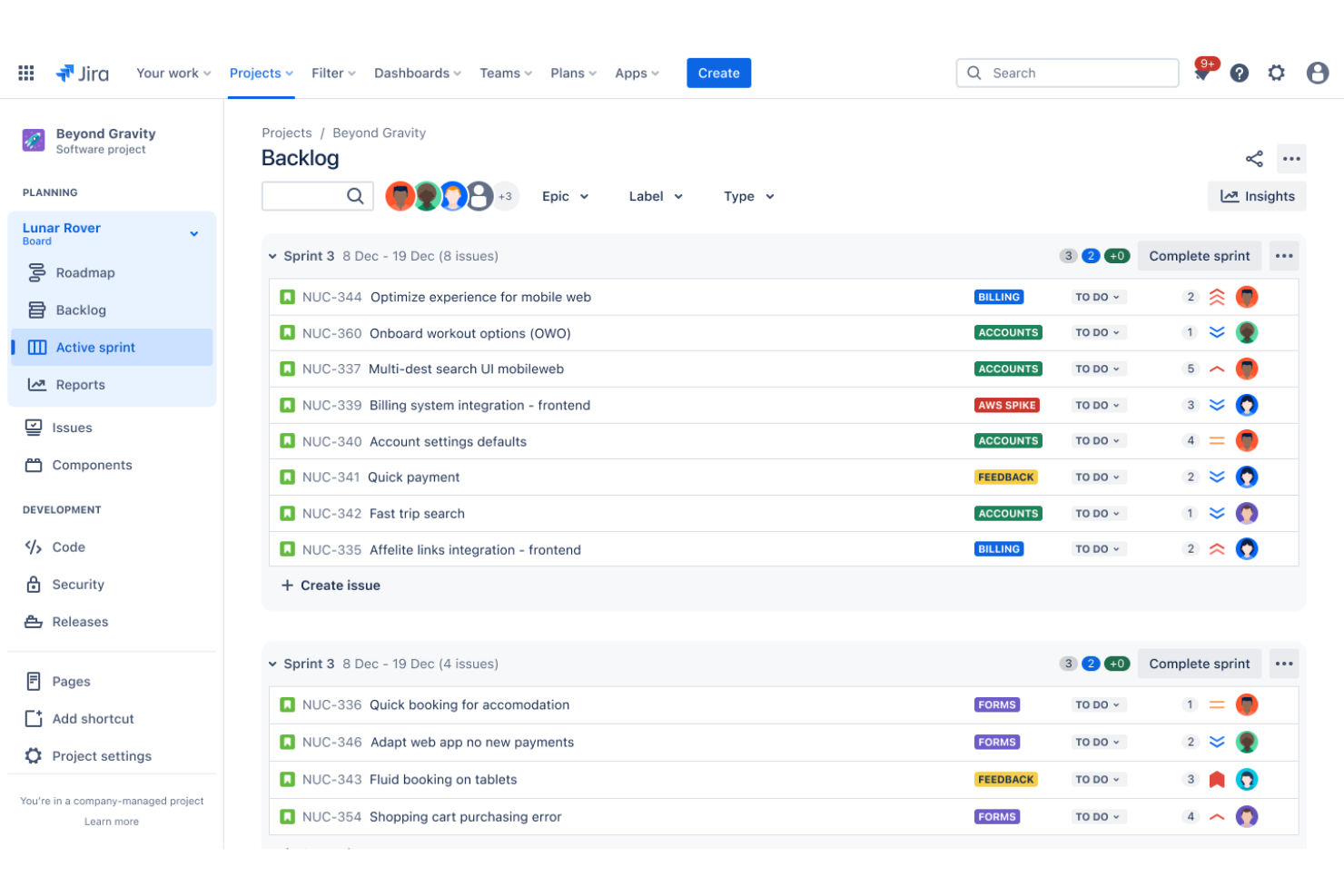Viewport: 1344px width, 896px height.
Task: Click the story type icon for NUC-360
Action: point(287,333)
